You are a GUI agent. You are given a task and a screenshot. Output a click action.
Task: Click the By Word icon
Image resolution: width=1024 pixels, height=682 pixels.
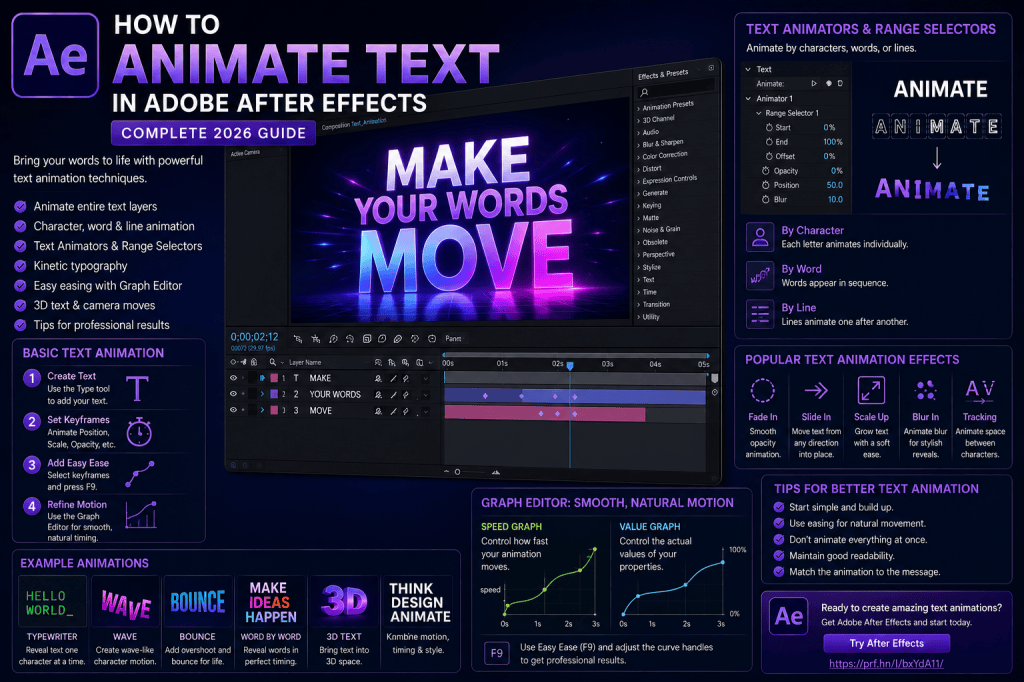pos(760,276)
